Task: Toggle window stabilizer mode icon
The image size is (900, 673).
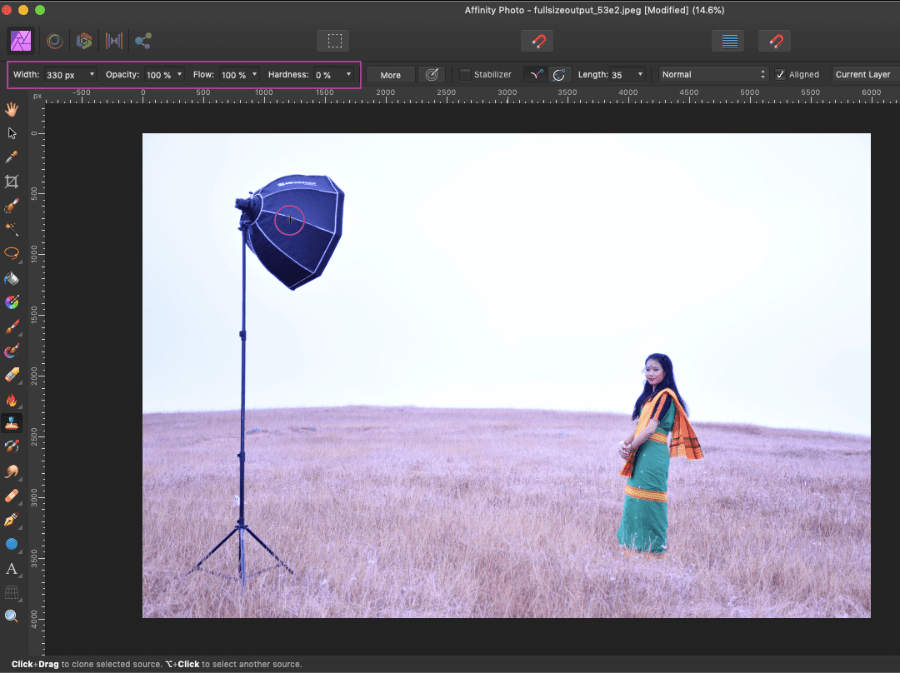Action: (559, 75)
